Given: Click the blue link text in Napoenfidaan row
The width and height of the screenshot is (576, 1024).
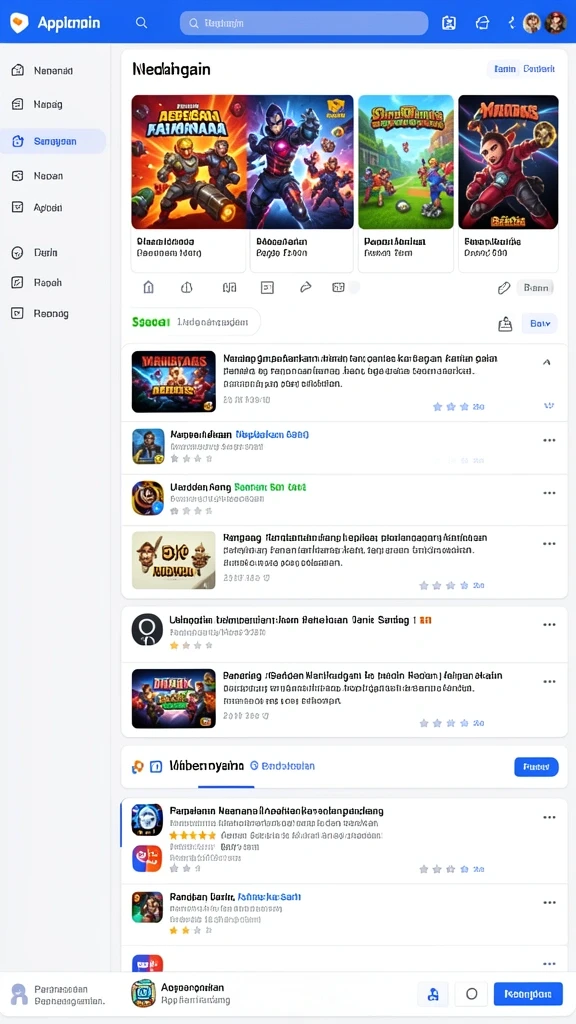Looking at the screenshot, I should pos(272,434).
